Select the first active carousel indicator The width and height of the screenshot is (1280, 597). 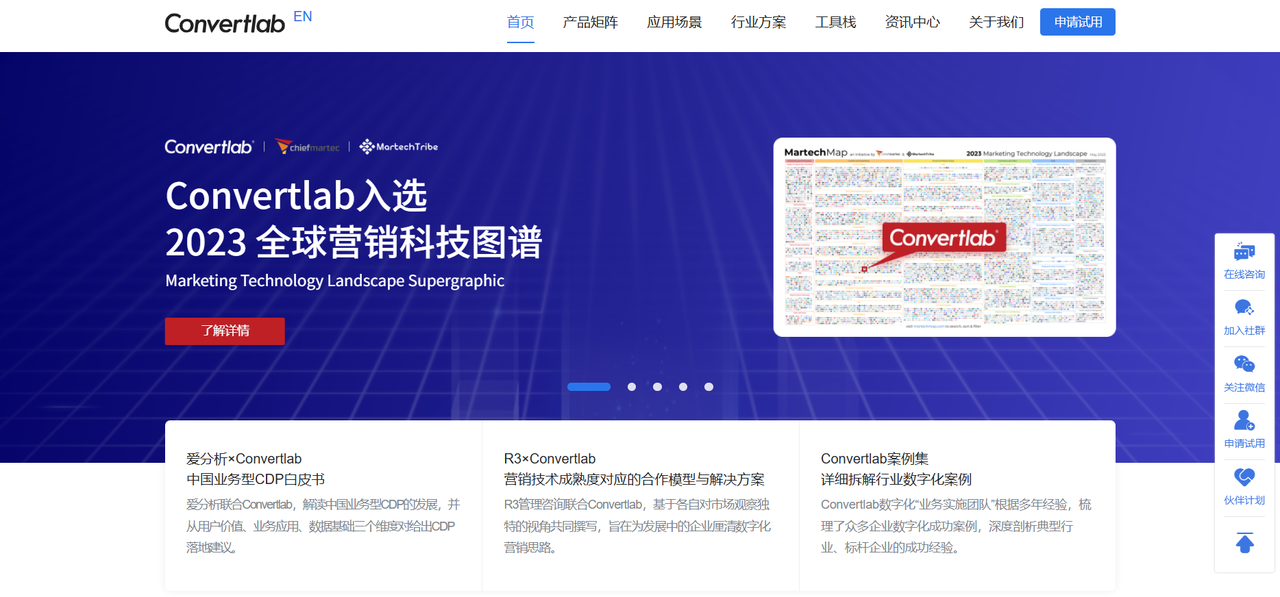589,387
